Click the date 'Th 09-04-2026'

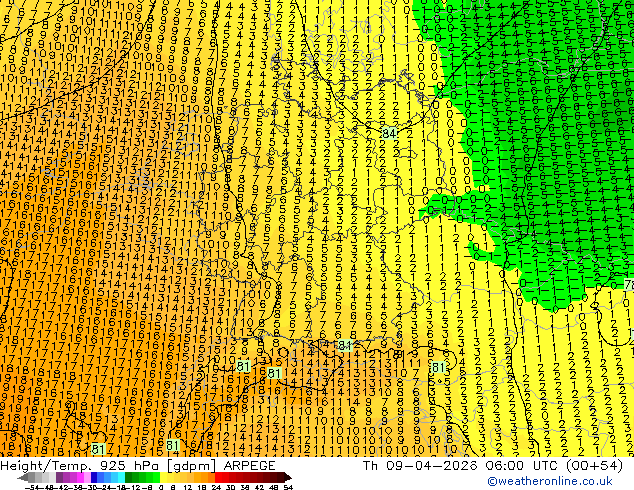[x=420, y=466]
